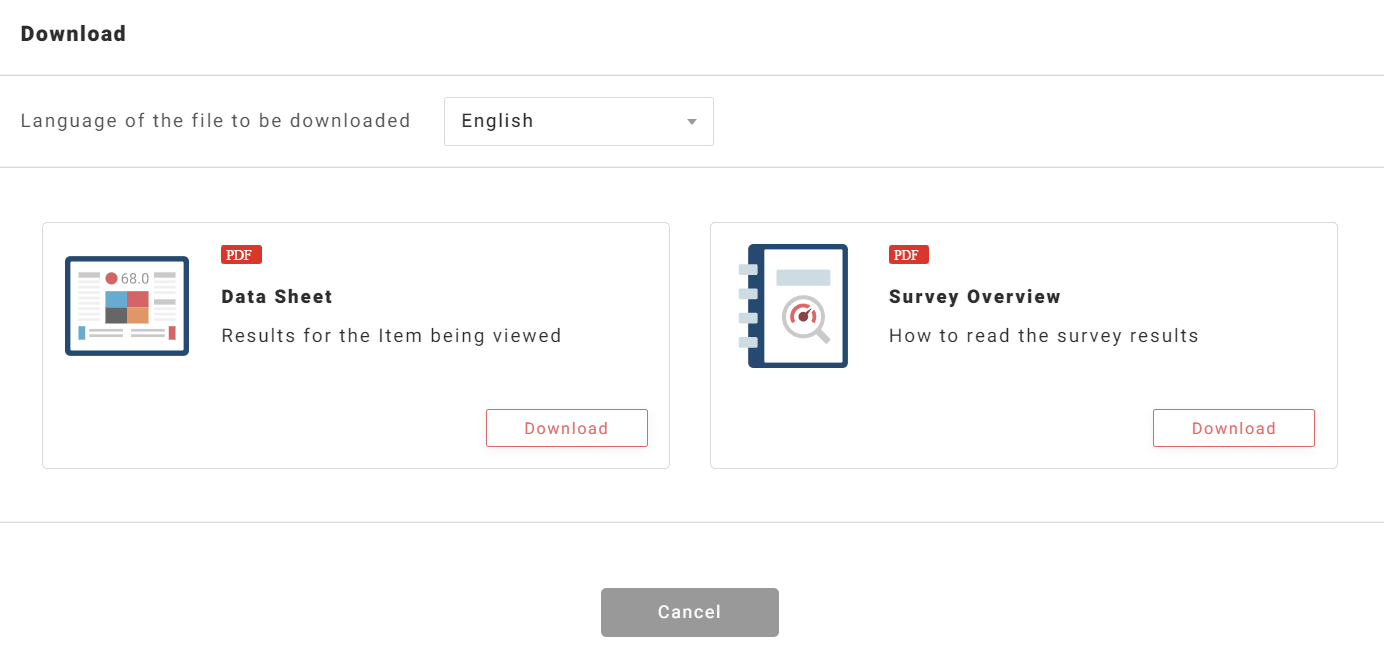Click the Survey Overview notebook icon
This screenshot has width=1384, height=655.
tap(797, 306)
